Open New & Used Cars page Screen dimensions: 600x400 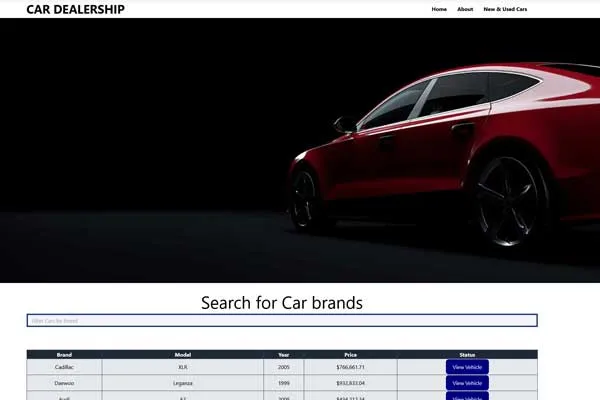tap(505, 9)
